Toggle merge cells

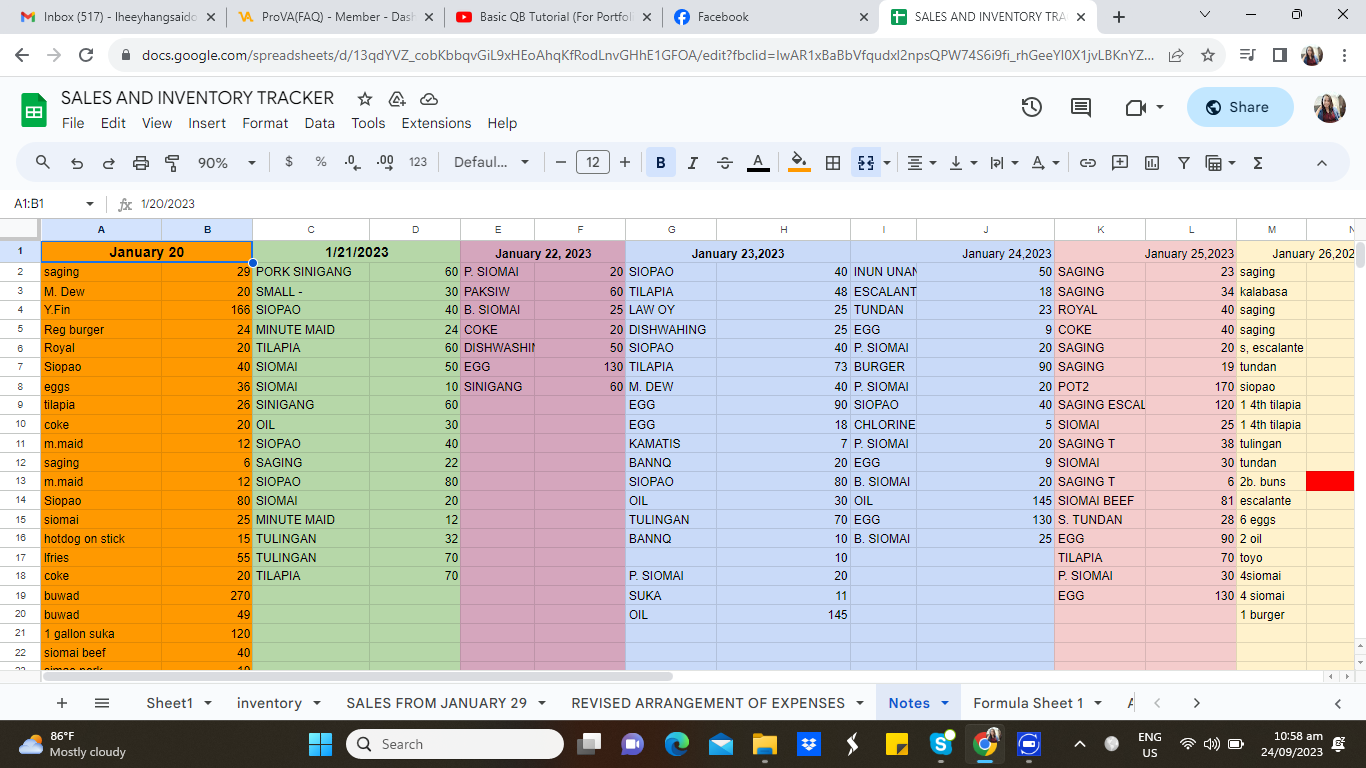coord(865,162)
